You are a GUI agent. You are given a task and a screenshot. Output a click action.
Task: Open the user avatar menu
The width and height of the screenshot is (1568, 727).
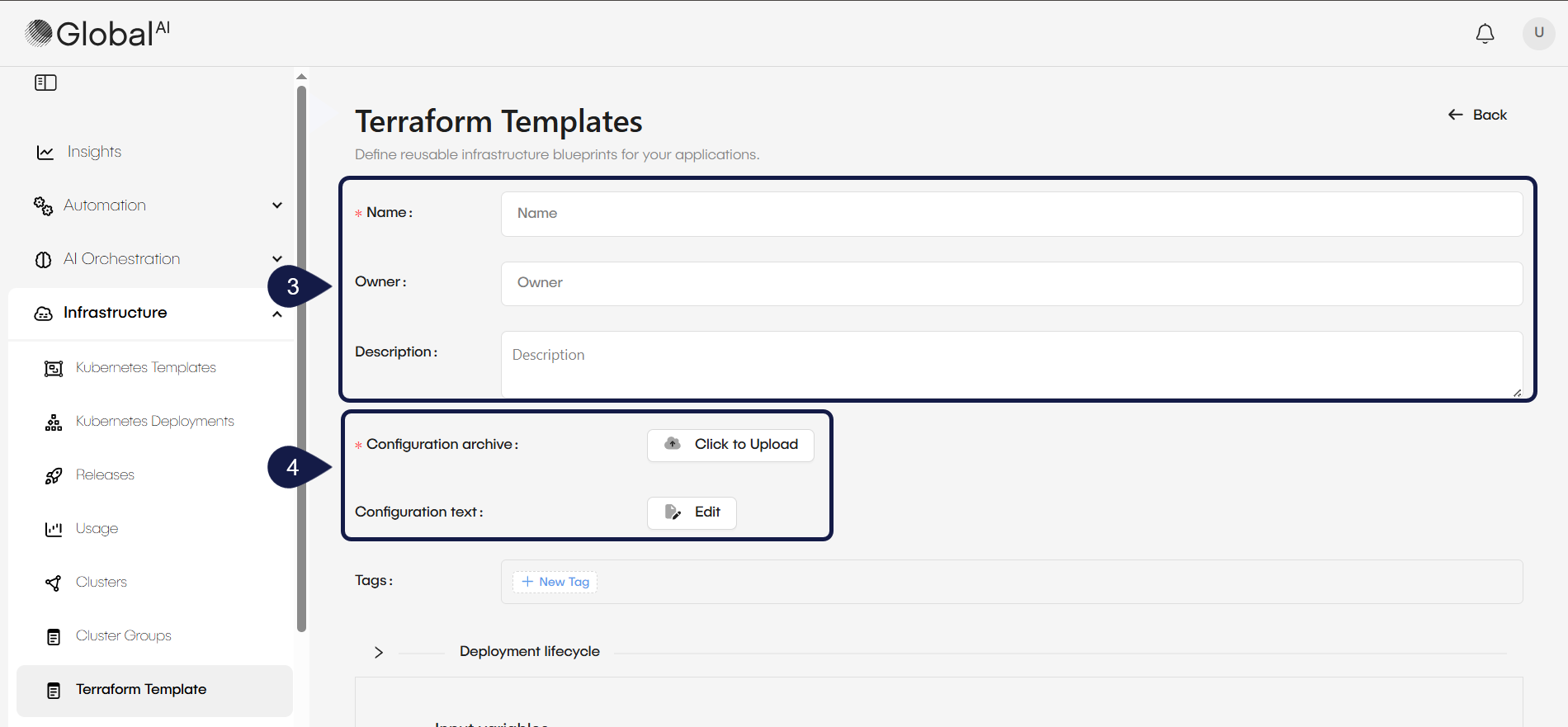click(1538, 34)
